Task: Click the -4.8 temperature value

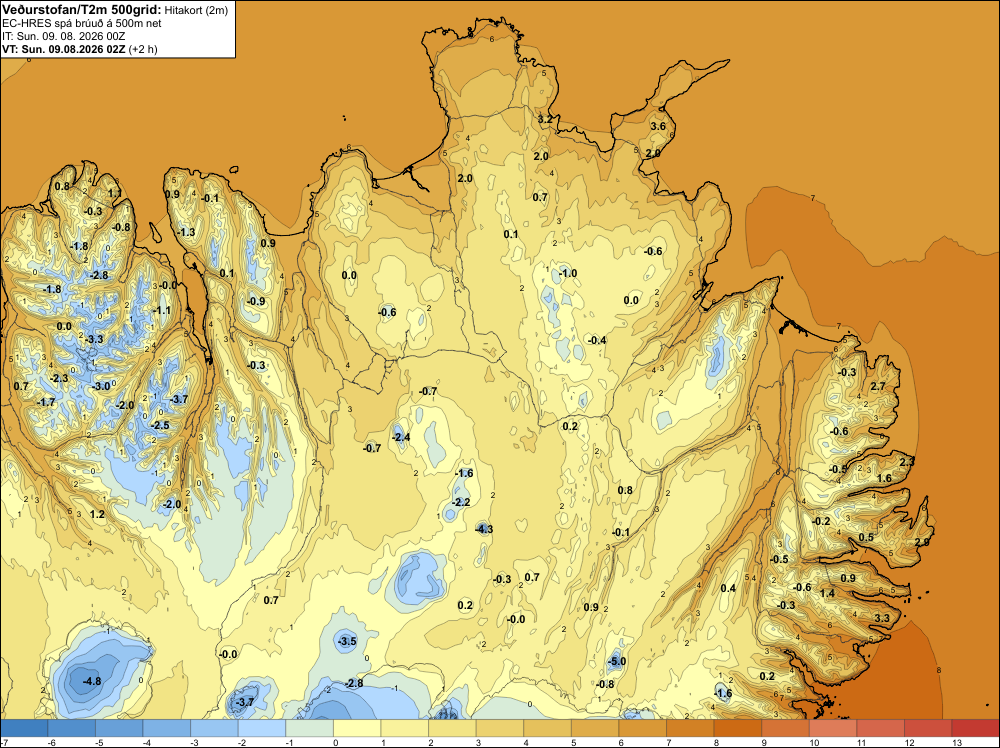Action: (92, 681)
